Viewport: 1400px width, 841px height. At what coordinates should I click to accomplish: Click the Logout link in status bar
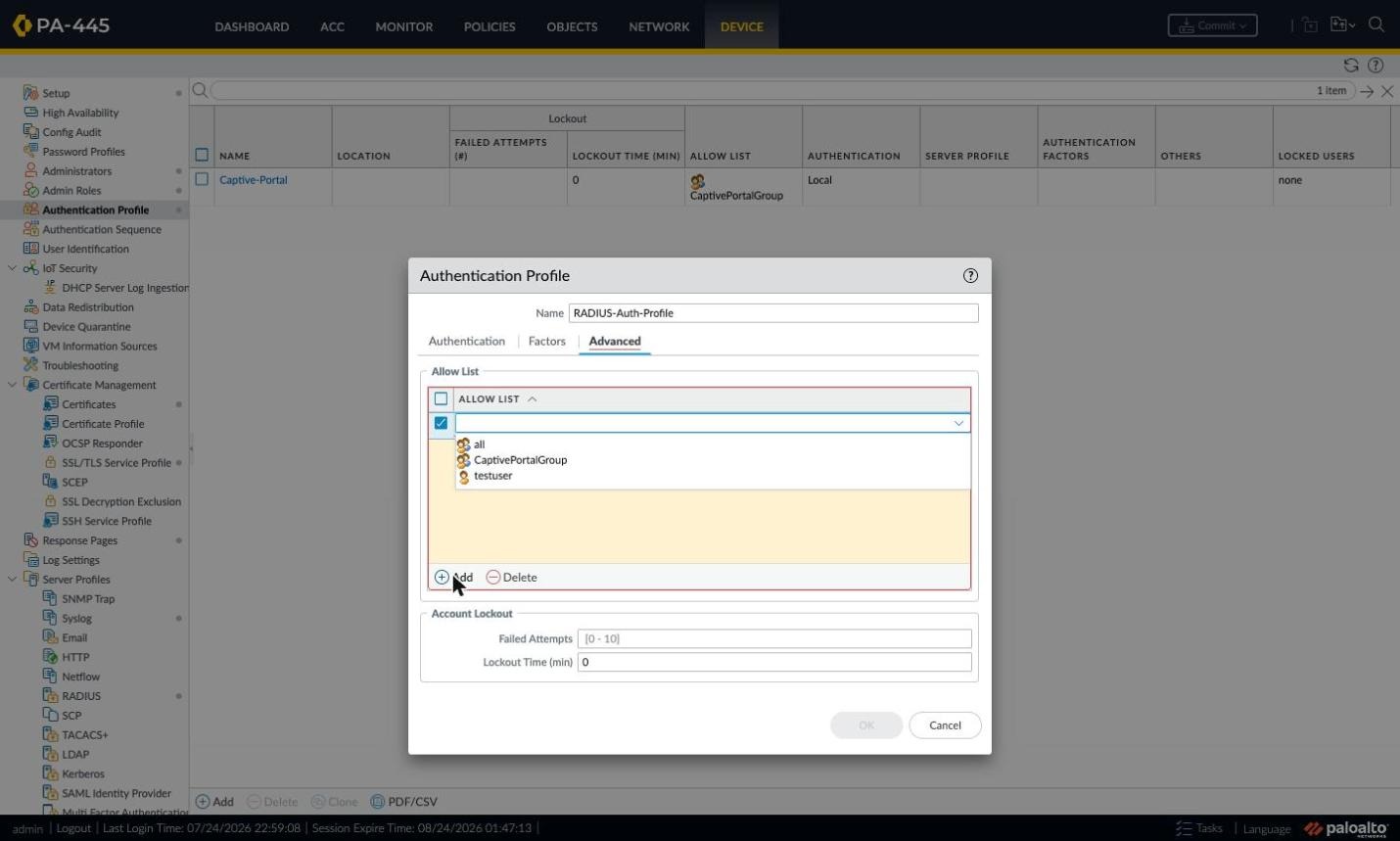tap(73, 828)
